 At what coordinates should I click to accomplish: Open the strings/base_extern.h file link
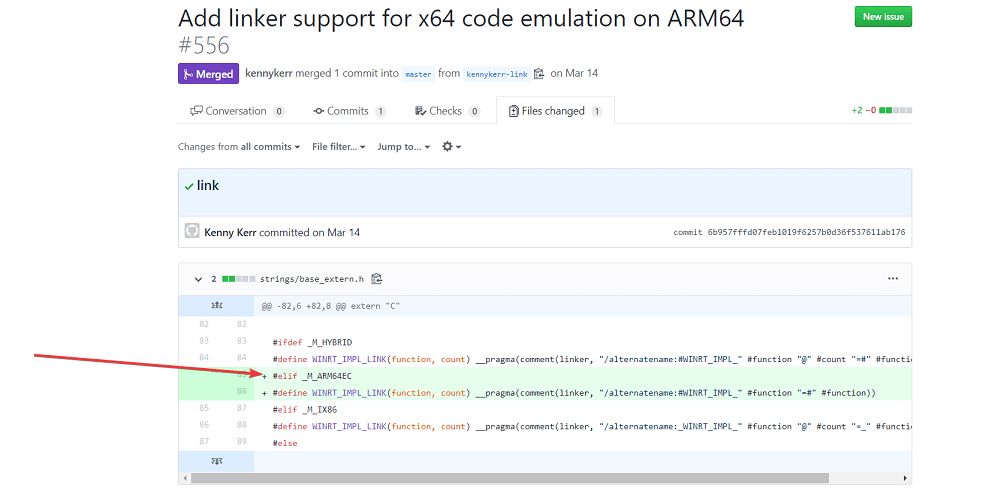312,279
